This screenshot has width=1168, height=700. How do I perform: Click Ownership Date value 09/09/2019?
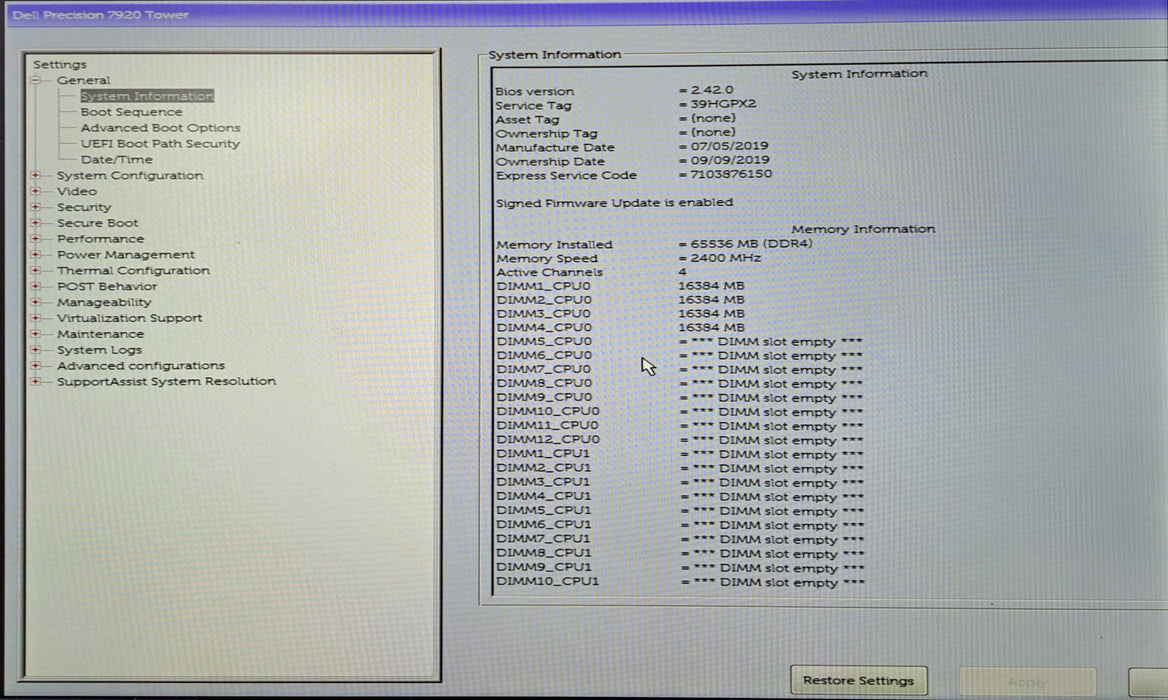(729, 160)
